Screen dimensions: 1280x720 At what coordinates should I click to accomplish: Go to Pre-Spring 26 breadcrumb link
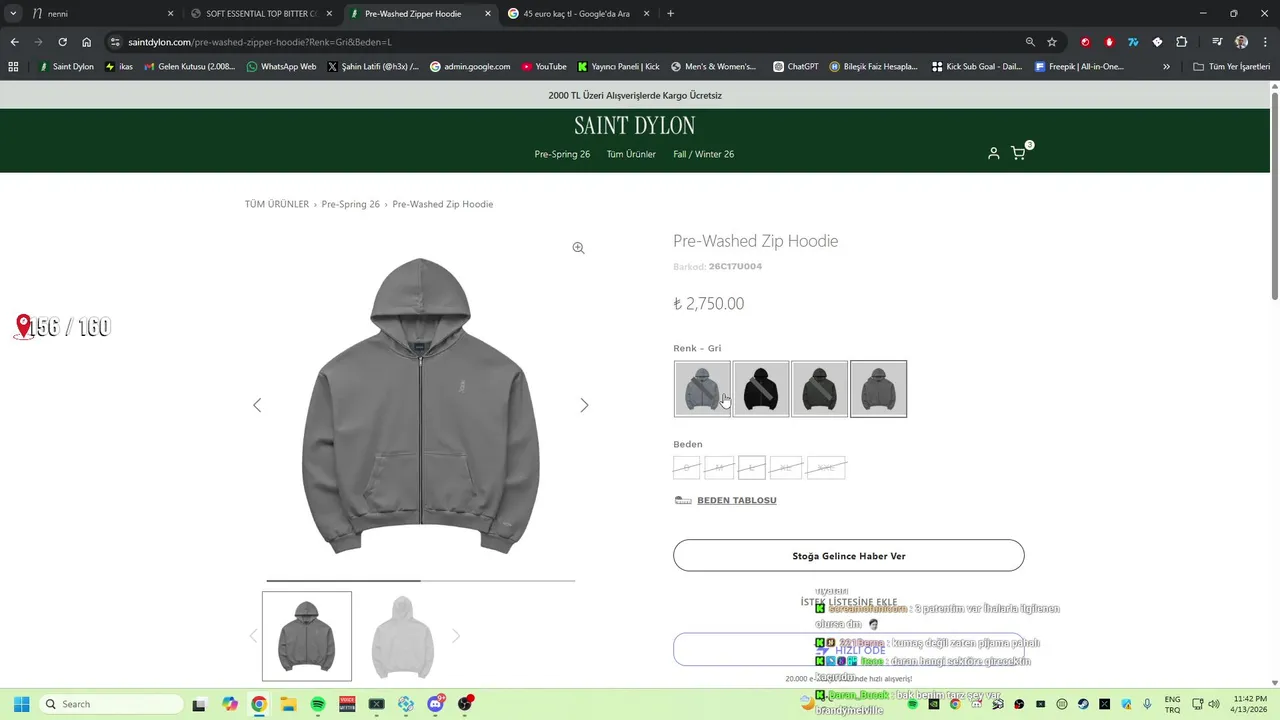351,204
